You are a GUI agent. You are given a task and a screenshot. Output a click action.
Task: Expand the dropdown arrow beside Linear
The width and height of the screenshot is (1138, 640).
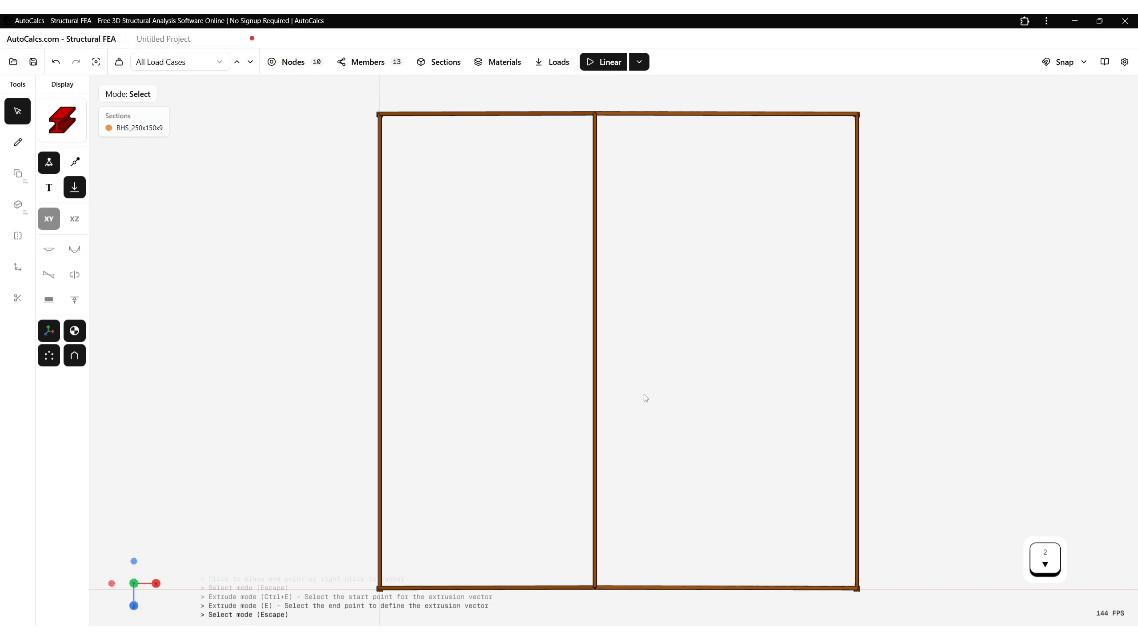point(639,62)
